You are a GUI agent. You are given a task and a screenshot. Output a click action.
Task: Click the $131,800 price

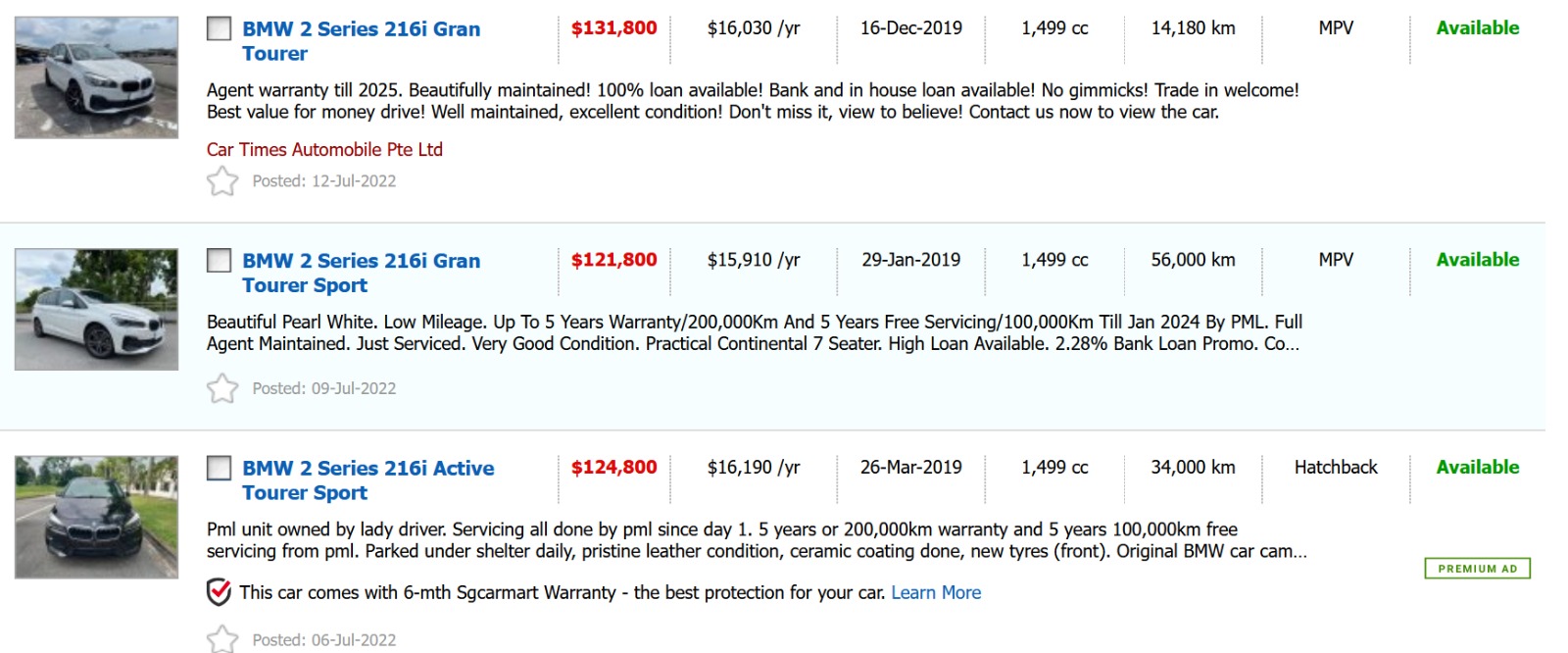coord(614,28)
